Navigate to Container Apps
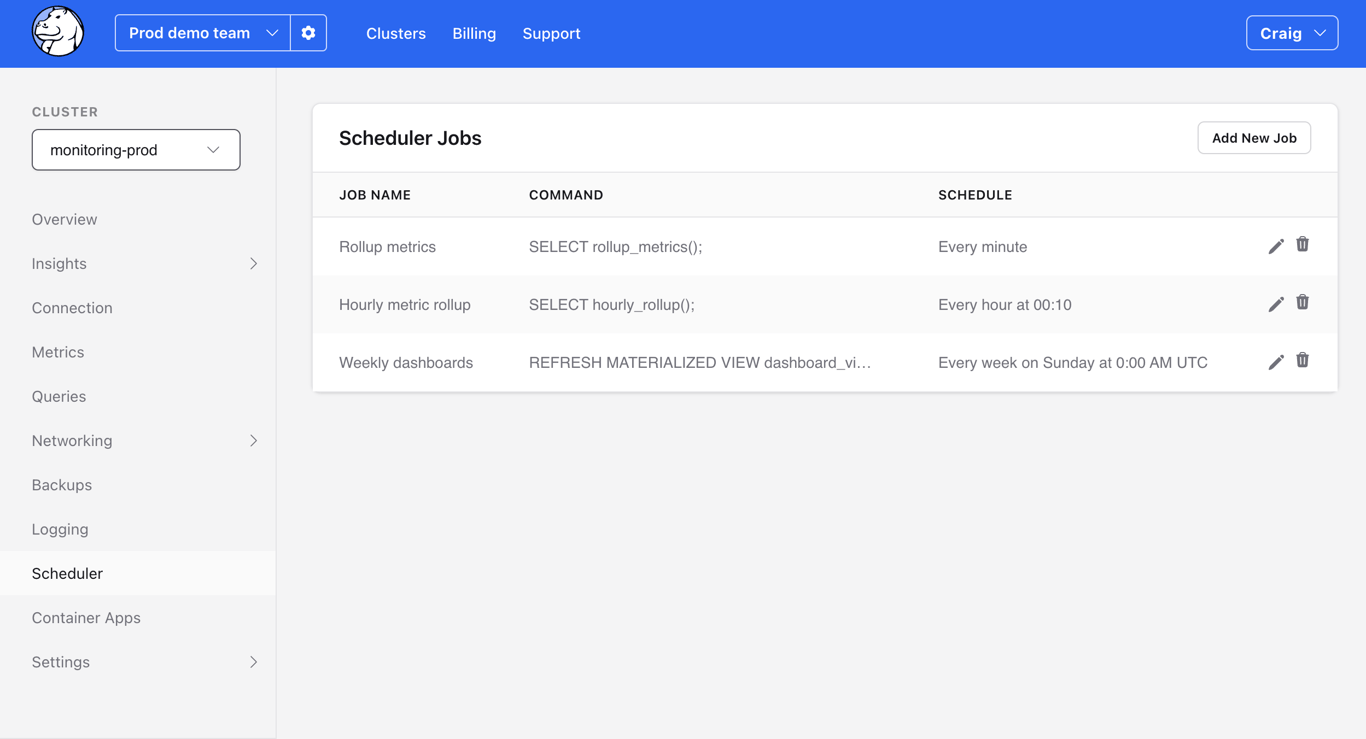 point(86,617)
